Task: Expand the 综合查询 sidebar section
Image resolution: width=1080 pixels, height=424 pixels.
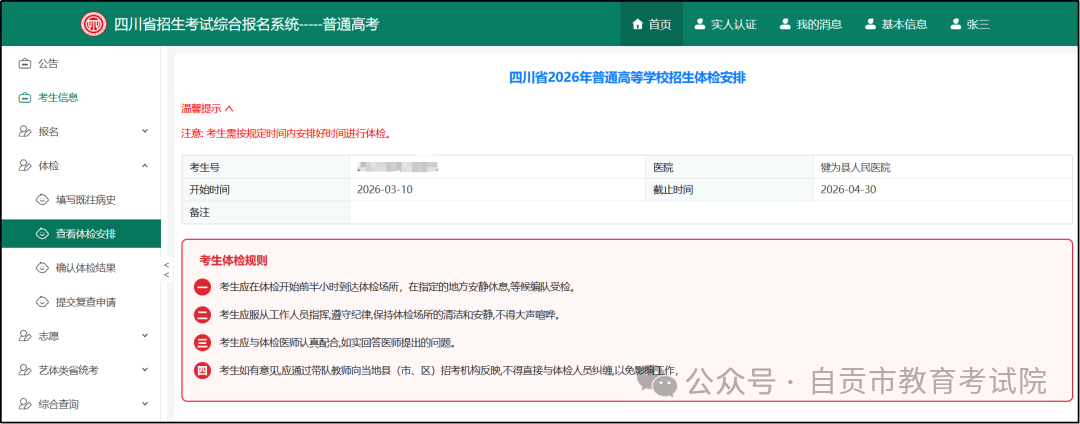Action: pos(144,405)
